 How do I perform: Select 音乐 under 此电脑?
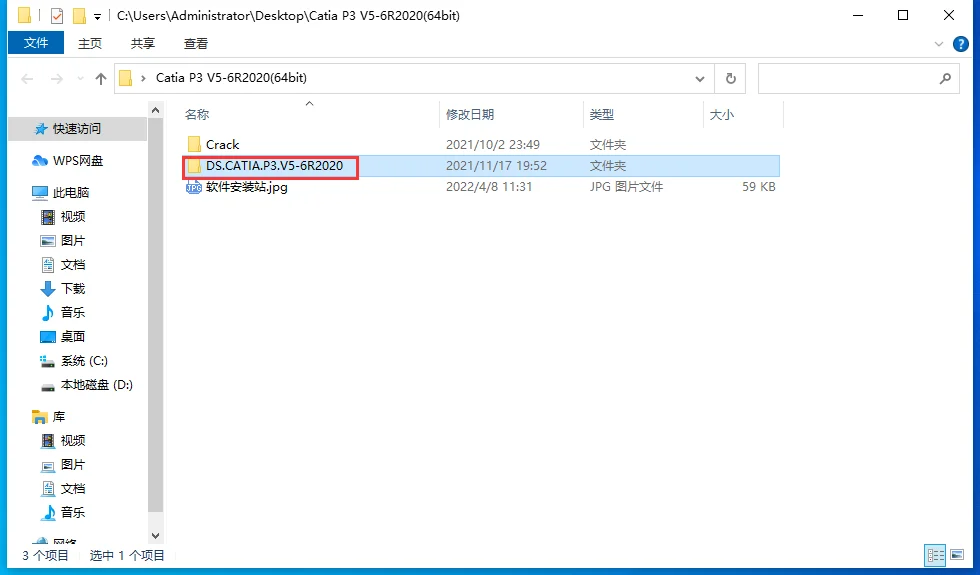point(72,312)
